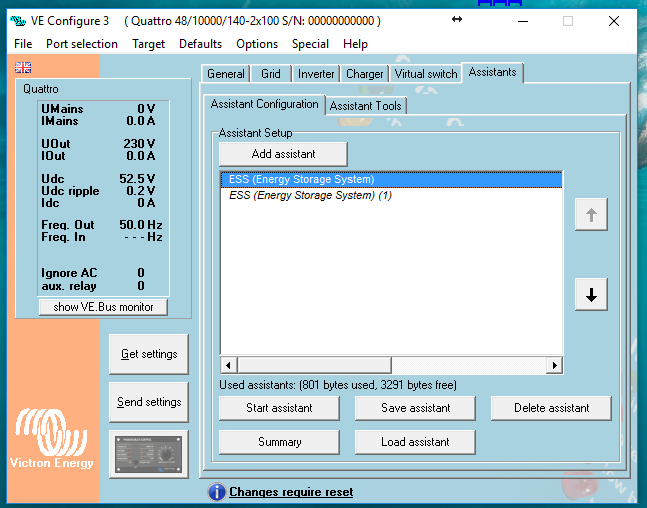Open the Port selection menu

tap(82, 44)
